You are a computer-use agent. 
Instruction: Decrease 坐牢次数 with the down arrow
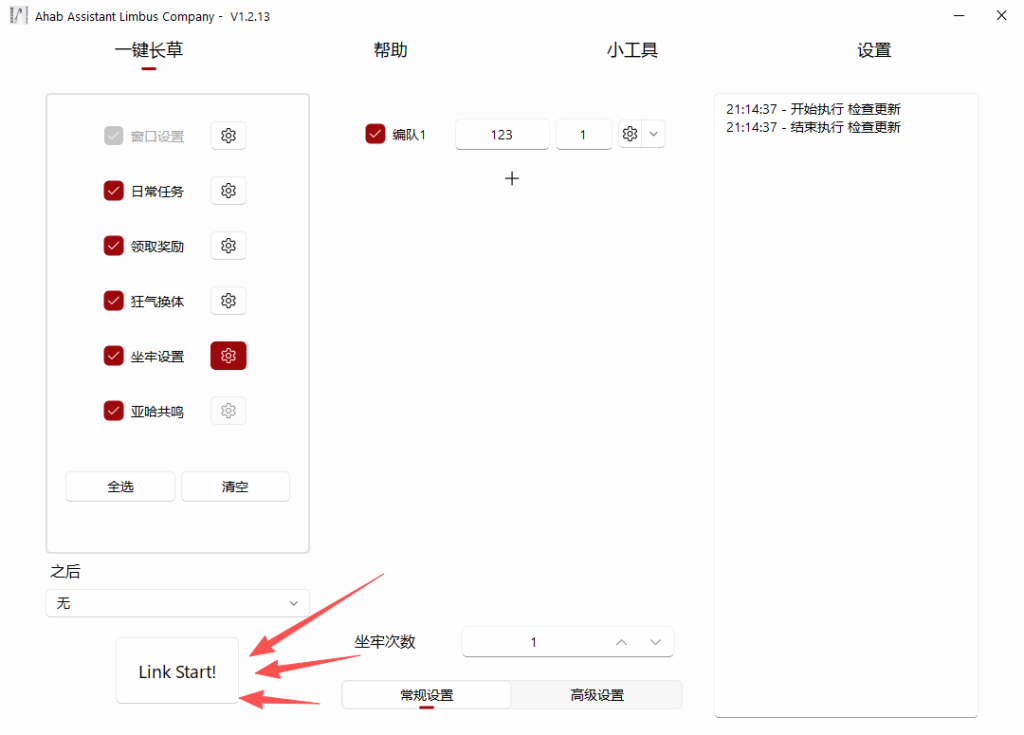click(x=655, y=642)
